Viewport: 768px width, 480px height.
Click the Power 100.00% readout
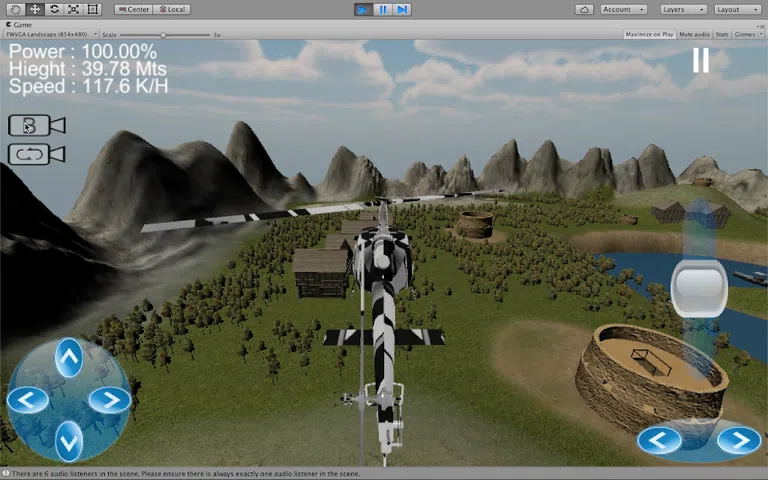pyautogui.click(x=83, y=51)
